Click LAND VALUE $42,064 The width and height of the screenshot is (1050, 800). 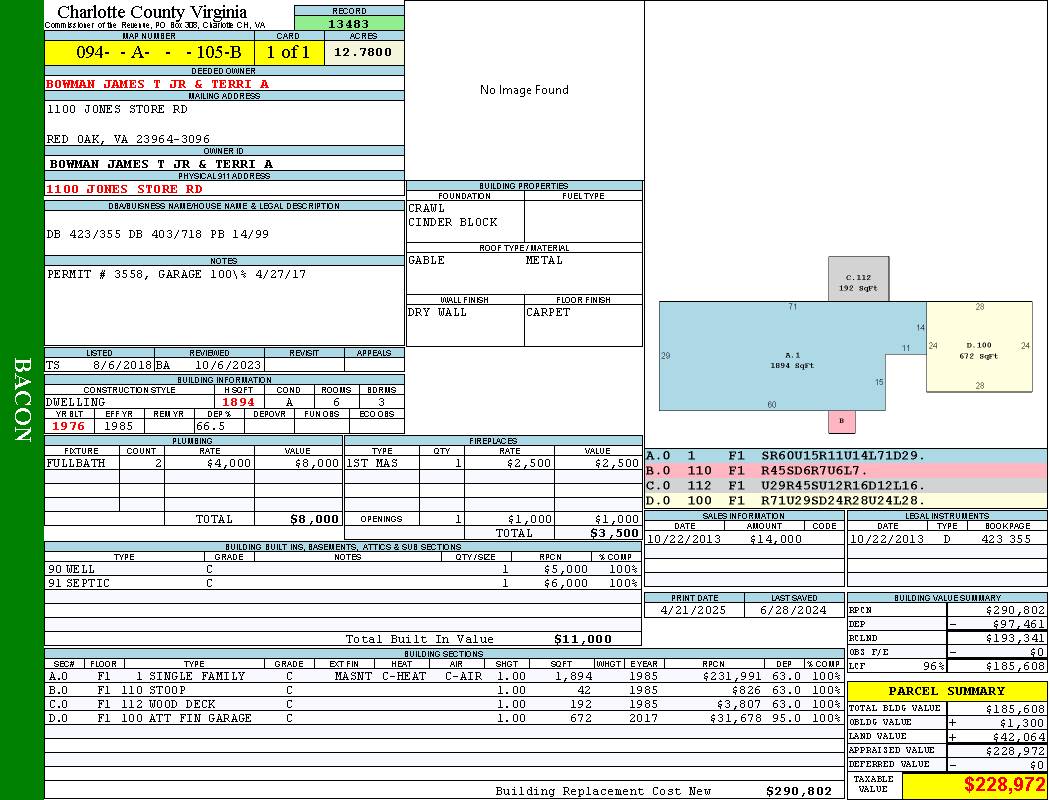click(x=1018, y=737)
